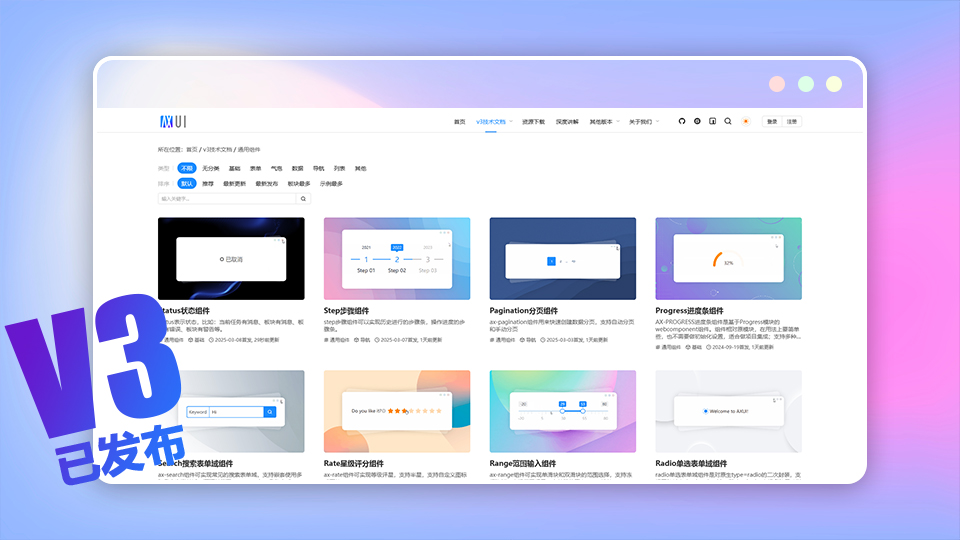Click the AXUI logo
Viewport: 960px width, 540px height.
point(173,121)
